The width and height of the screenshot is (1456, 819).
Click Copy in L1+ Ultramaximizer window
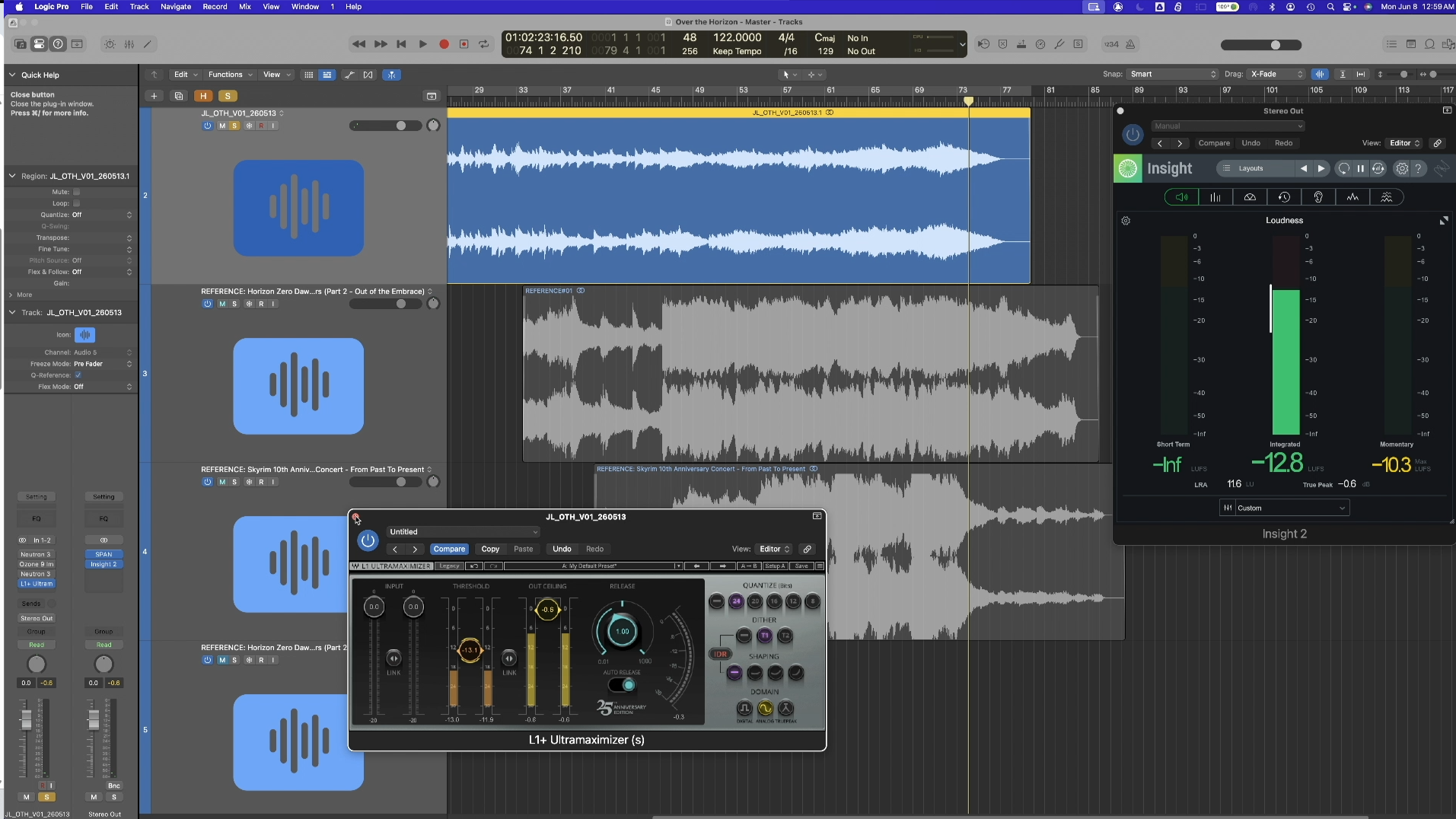490,549
